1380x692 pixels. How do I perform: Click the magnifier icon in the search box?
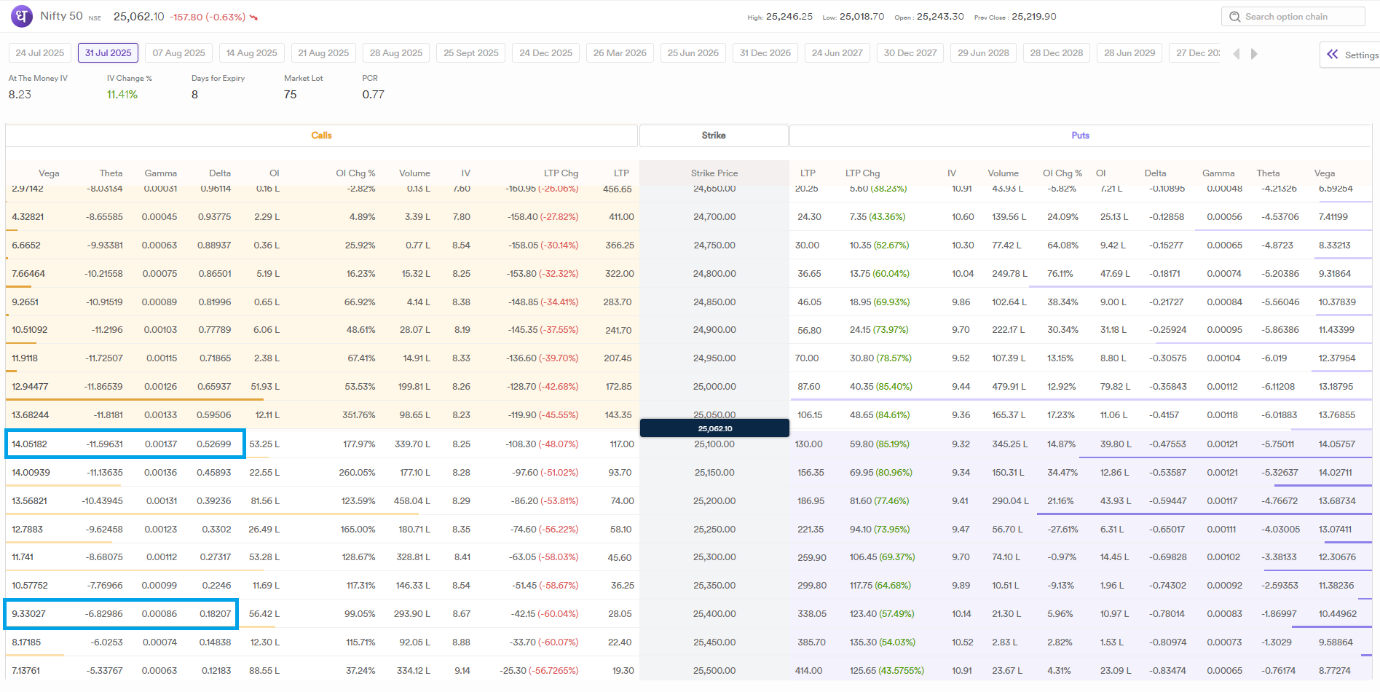click(x=1235, y=17)
